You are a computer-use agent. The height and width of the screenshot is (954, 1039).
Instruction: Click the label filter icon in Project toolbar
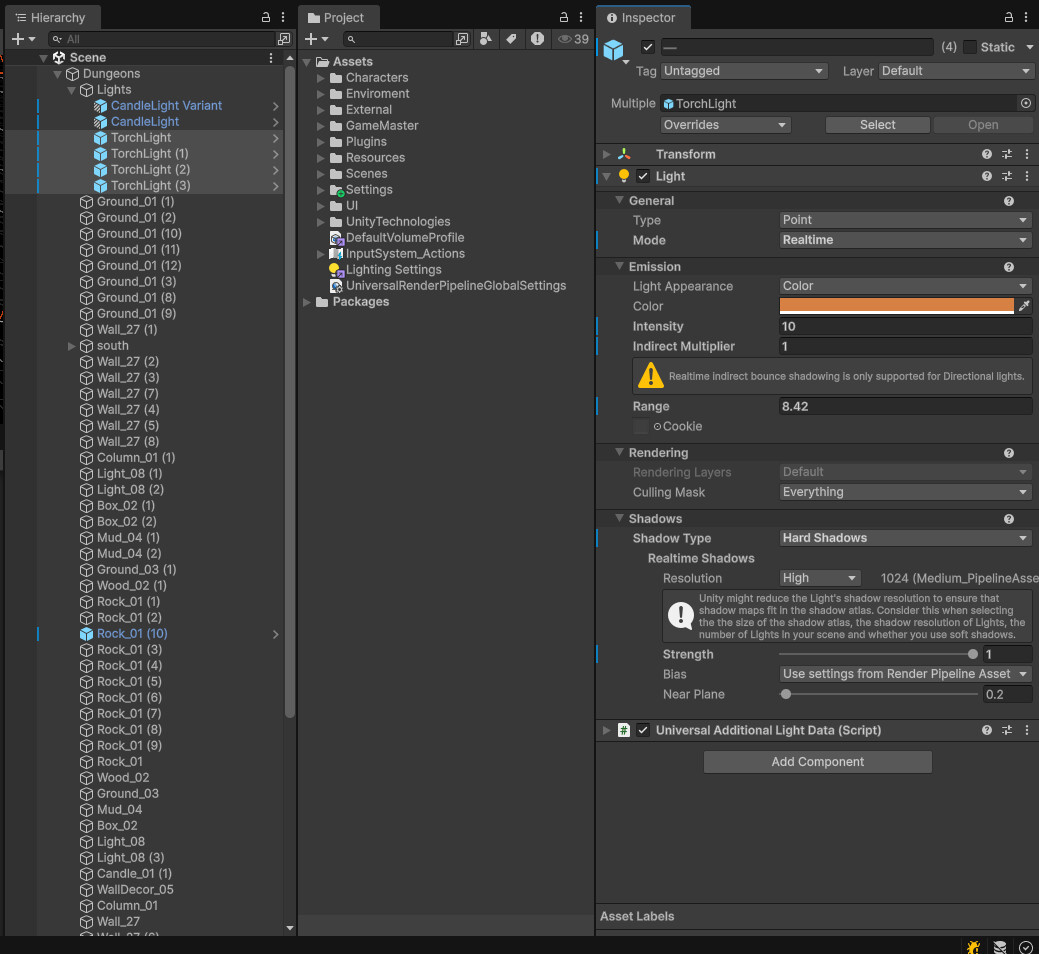(x=511, y=39)
